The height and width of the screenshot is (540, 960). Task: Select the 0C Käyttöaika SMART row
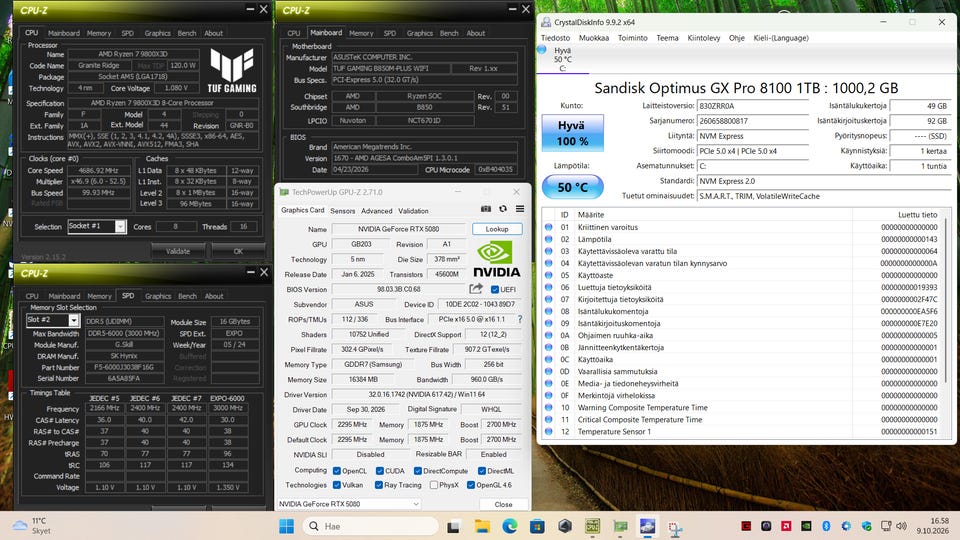pos(742,359)
